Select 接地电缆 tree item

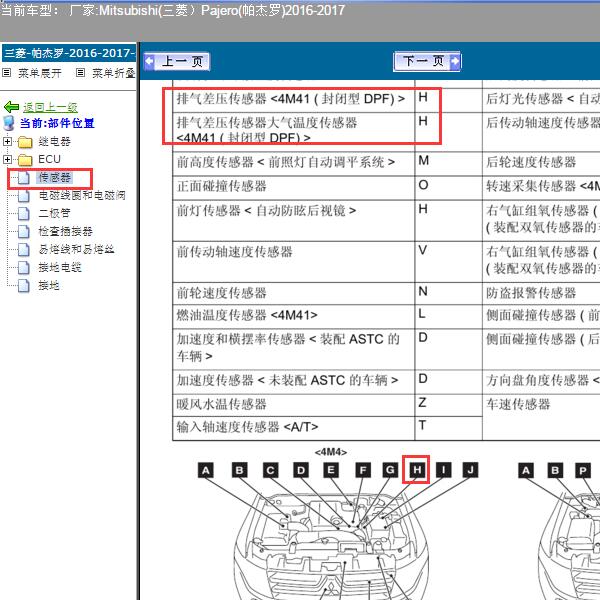pos(60,267)
